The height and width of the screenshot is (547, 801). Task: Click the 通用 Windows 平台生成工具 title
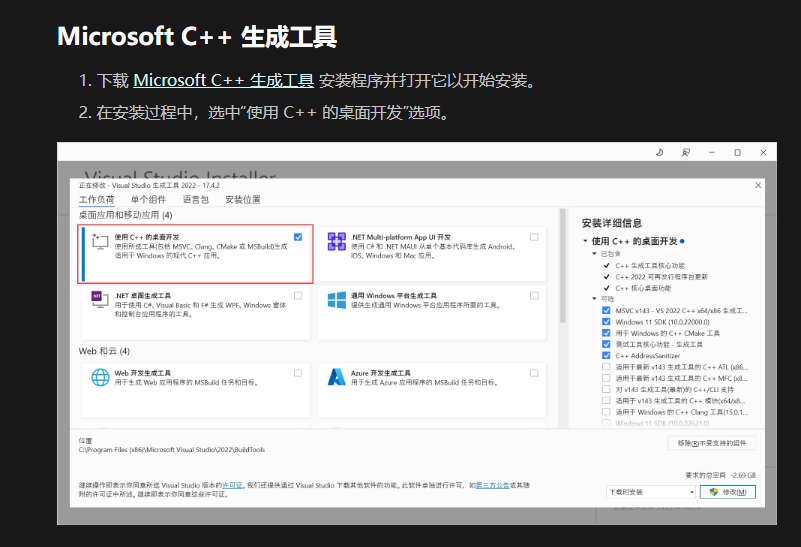[394, 296]
